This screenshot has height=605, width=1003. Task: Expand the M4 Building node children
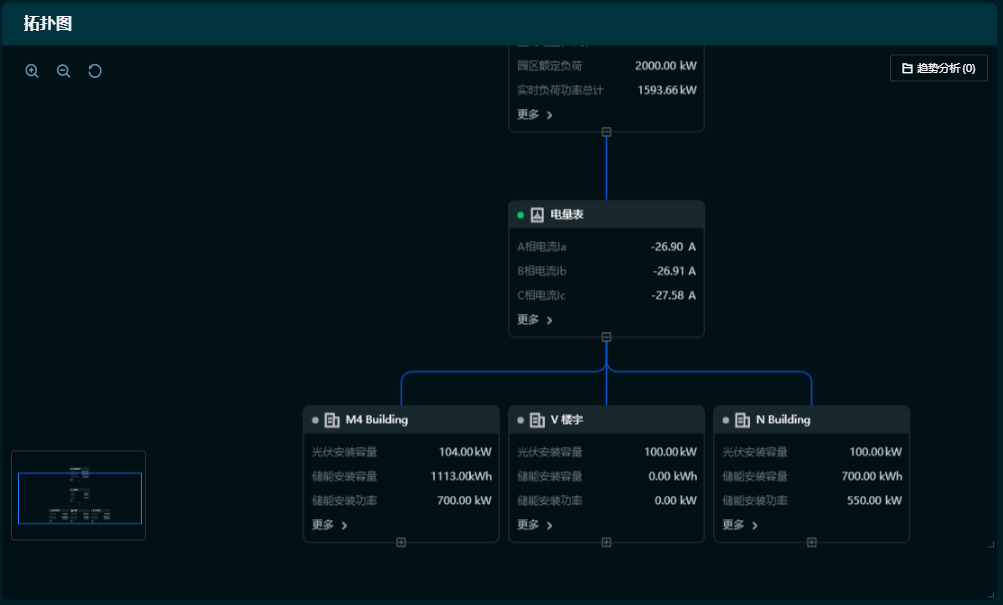point(401,542)
